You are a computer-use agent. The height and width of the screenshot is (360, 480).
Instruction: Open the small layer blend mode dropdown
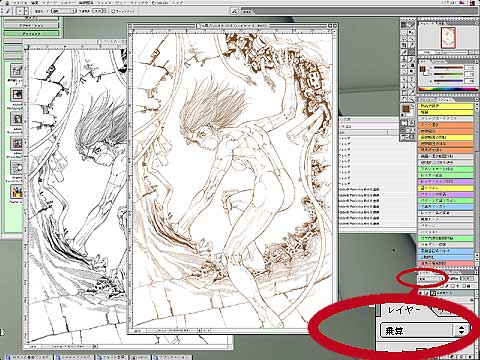pyautogui.click(x=431, y=279)
